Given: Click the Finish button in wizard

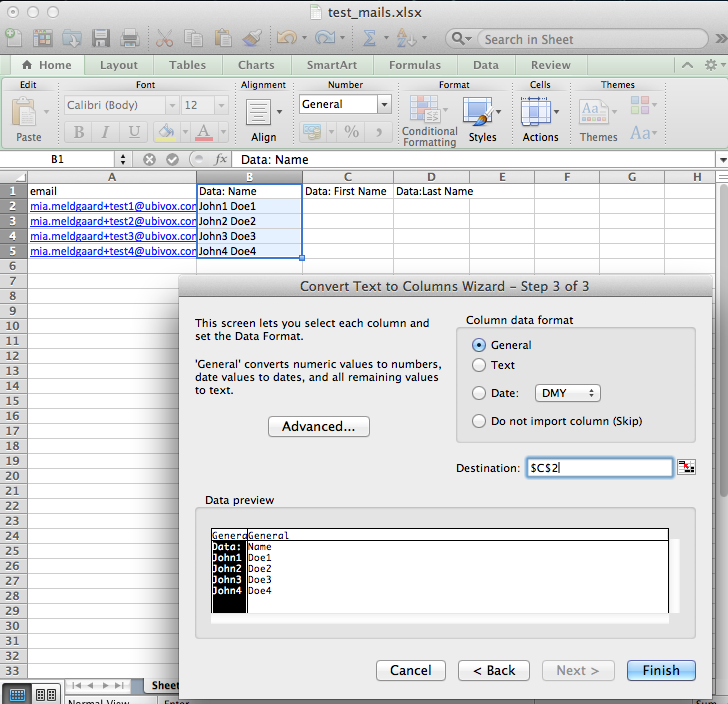Looking at the screenshot, I should 661,671.
